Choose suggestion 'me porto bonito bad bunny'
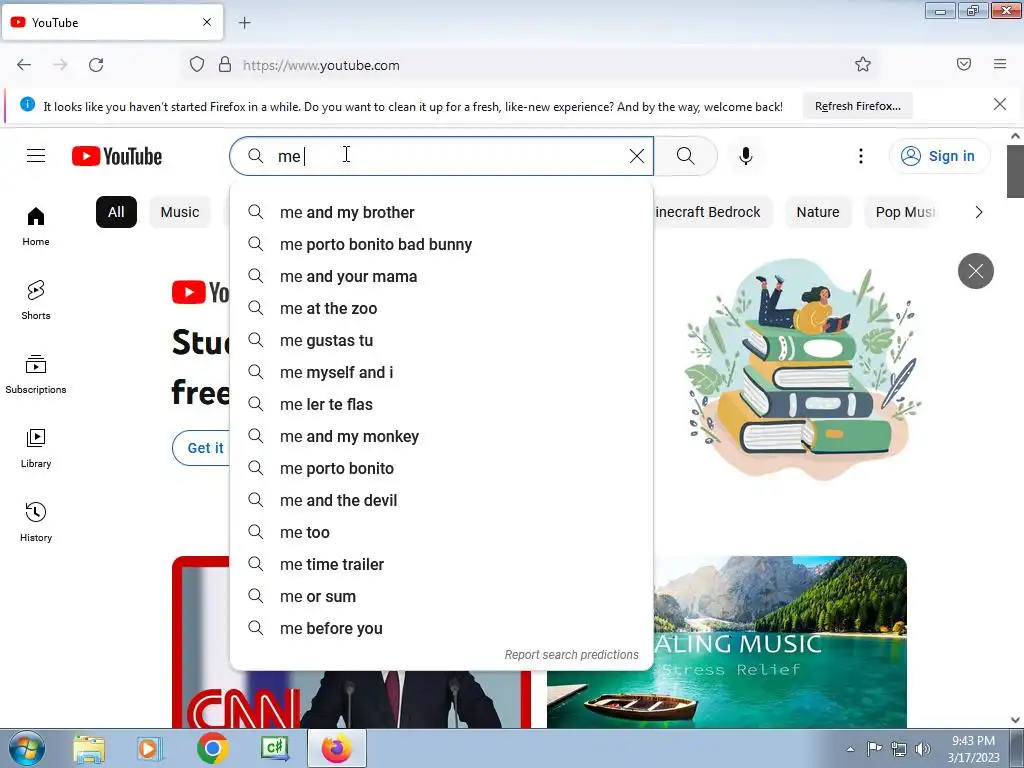Image resolution: width=1024 pixels, height=768 pixels. click(x=441, y=244)
